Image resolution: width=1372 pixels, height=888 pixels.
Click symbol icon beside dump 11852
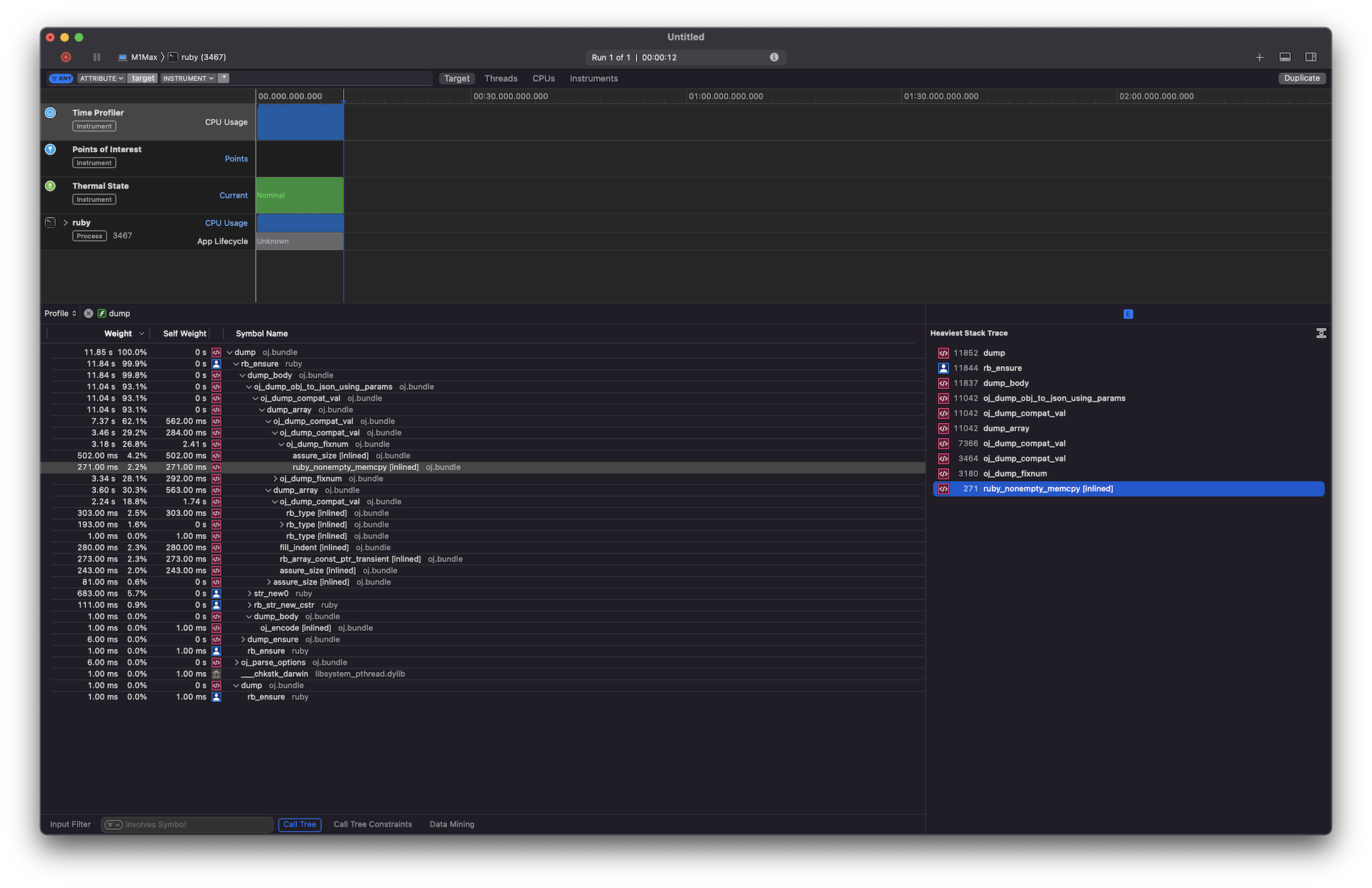(944, 353)
